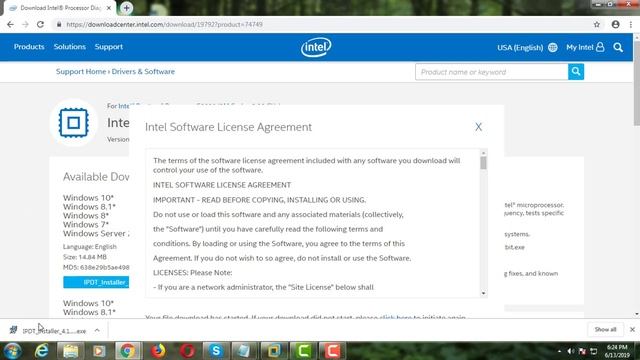Click the volume speaker tray icon
The height and width of the screenshot is (360, 640).
(x=571, y=351)
